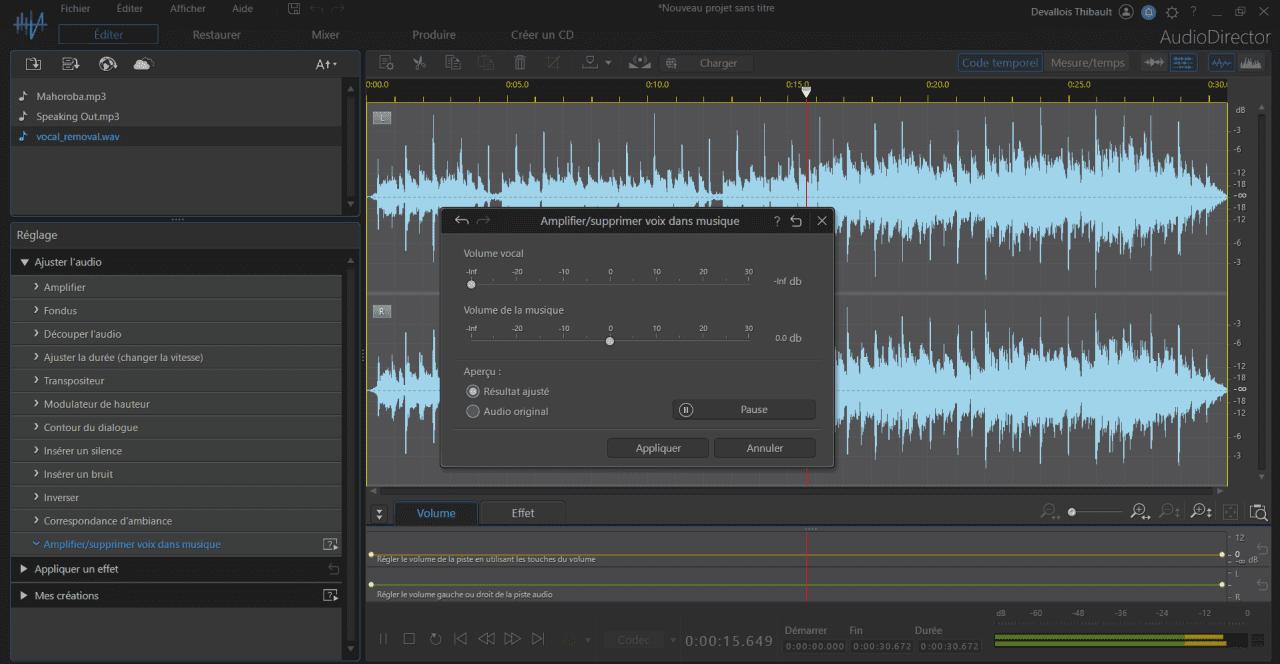The image size is (1280, 664).
Task: Switch to the Effet tab
Action: [x=522, y=512]
